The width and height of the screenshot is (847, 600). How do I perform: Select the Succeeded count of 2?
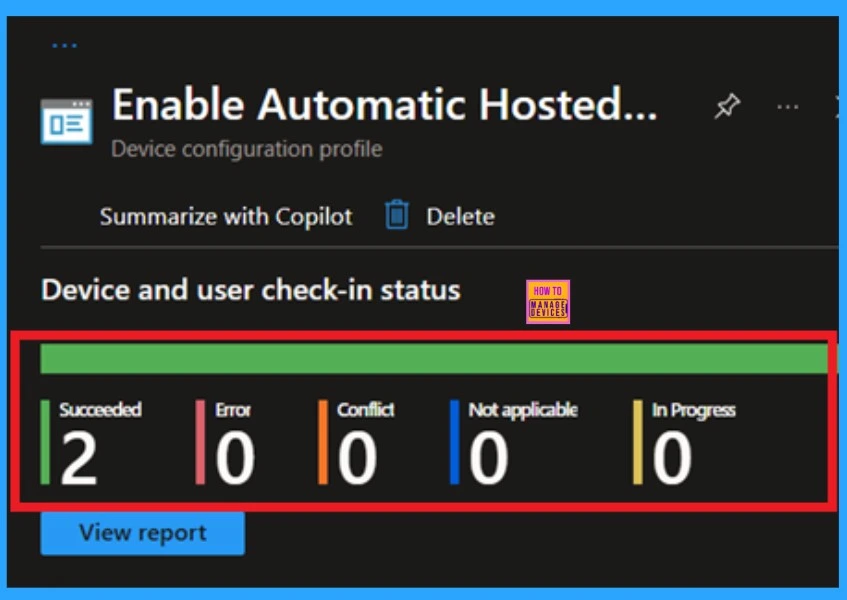(x=79, y=459)
